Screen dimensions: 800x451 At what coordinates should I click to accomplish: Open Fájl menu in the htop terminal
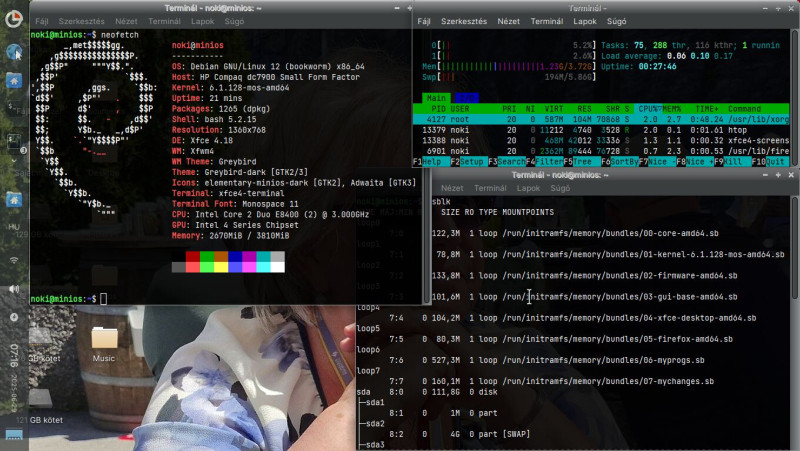[423, 21]
